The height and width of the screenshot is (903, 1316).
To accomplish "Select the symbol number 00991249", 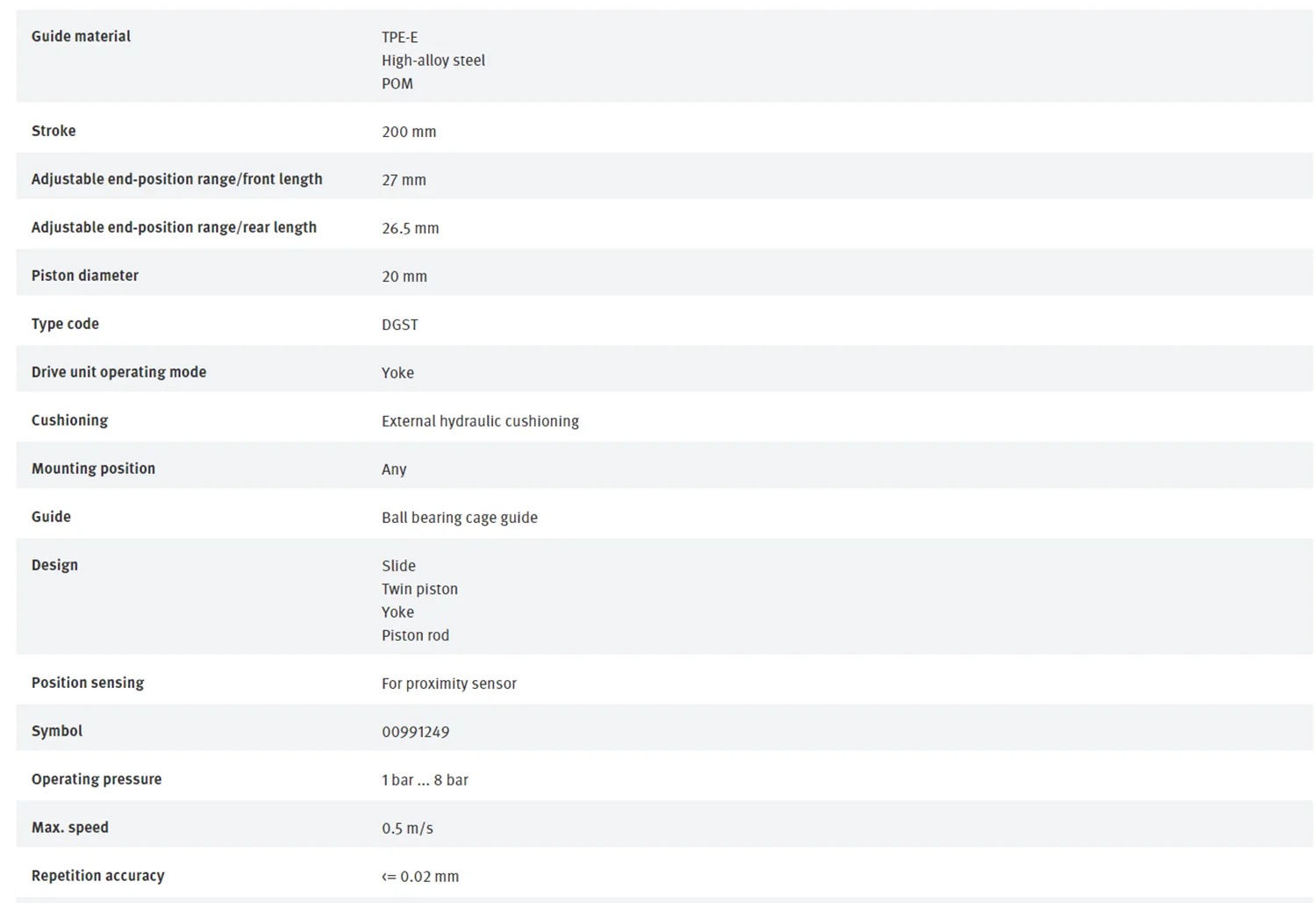I will click(x=415, y=732).
